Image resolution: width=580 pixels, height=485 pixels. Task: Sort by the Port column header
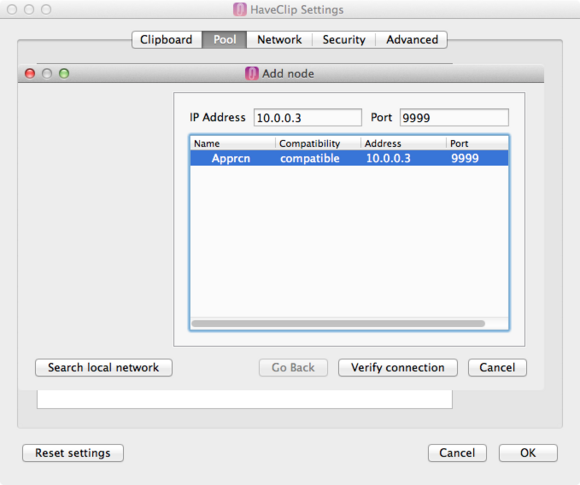[x=477, y=143]
